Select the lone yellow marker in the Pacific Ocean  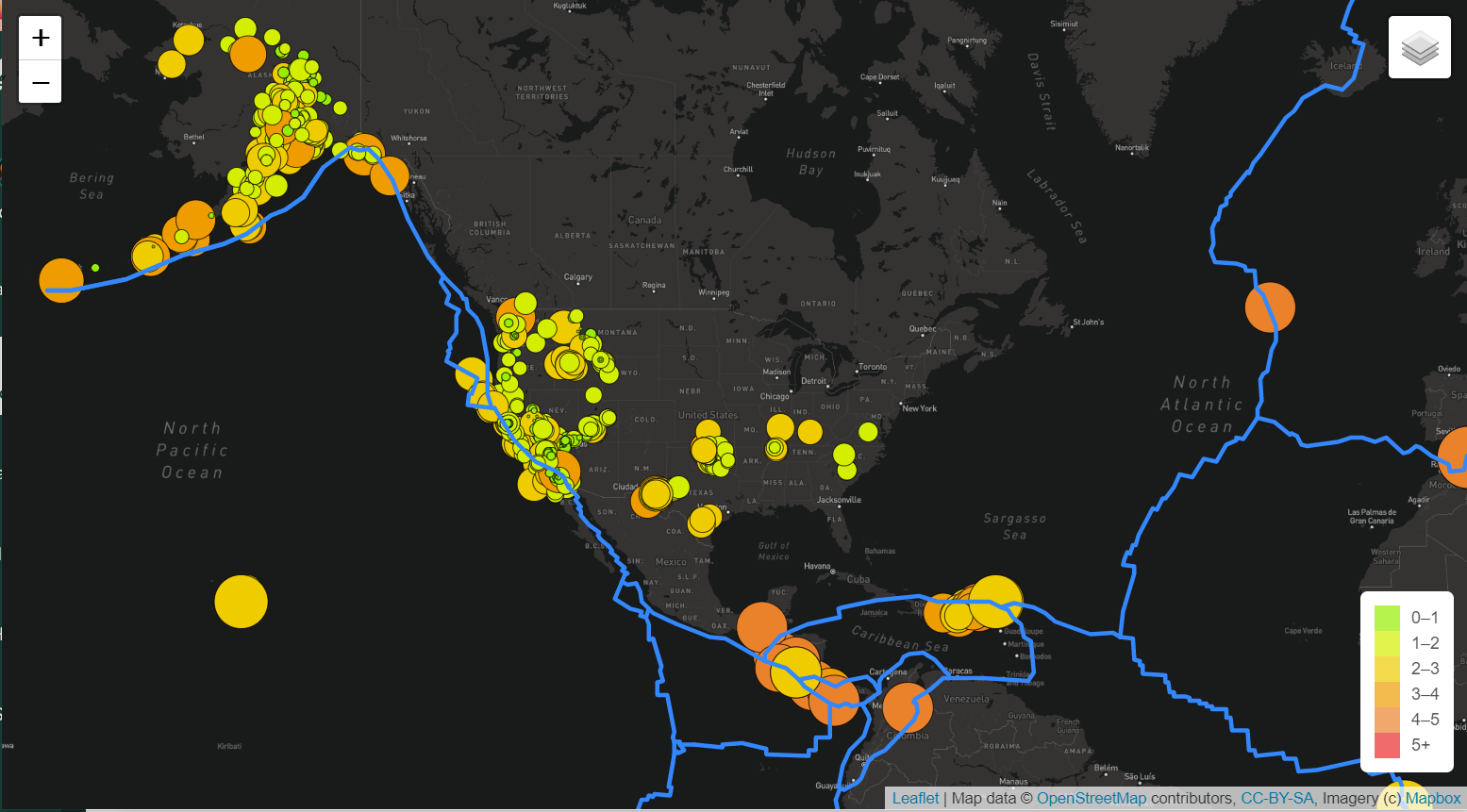241,602
